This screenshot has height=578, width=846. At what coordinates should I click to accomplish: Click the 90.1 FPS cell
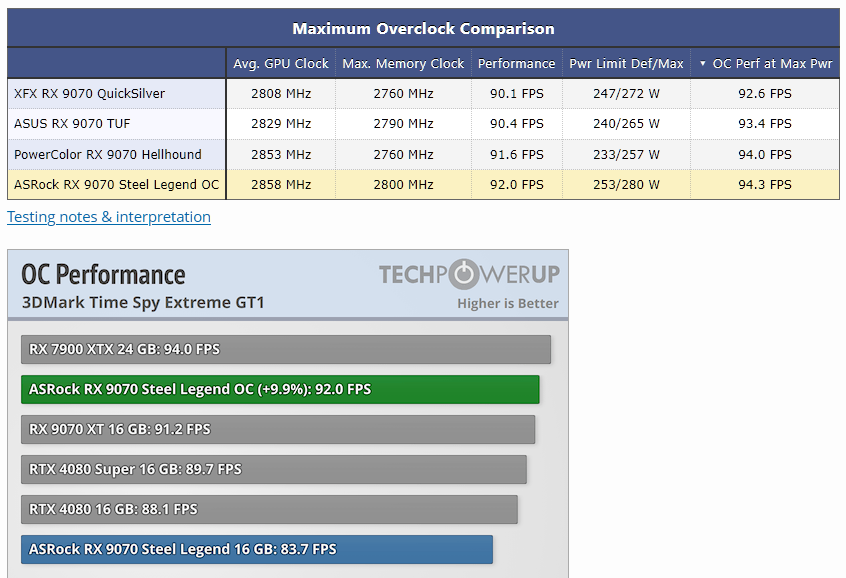(516, 93)
